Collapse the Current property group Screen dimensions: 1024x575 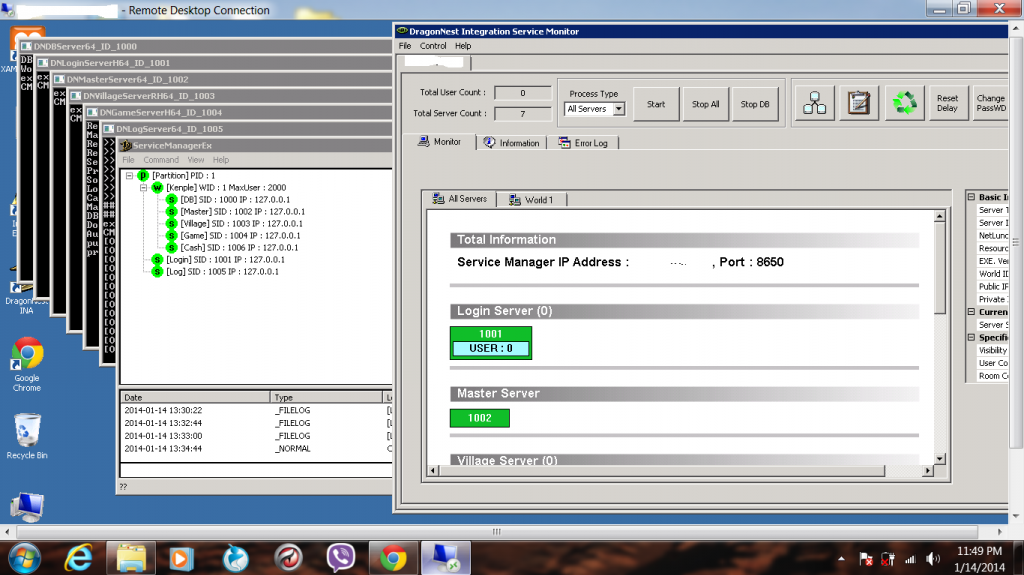971,312
